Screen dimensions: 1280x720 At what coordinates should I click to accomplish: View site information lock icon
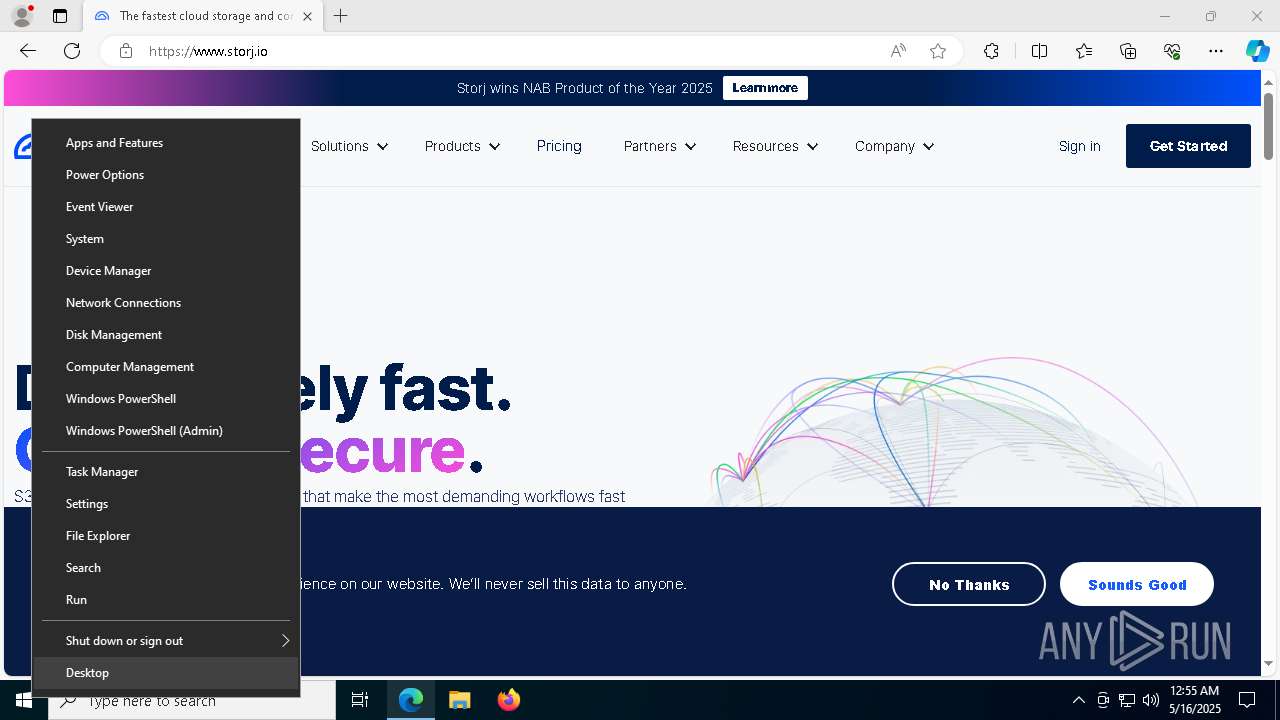(126, 51)
